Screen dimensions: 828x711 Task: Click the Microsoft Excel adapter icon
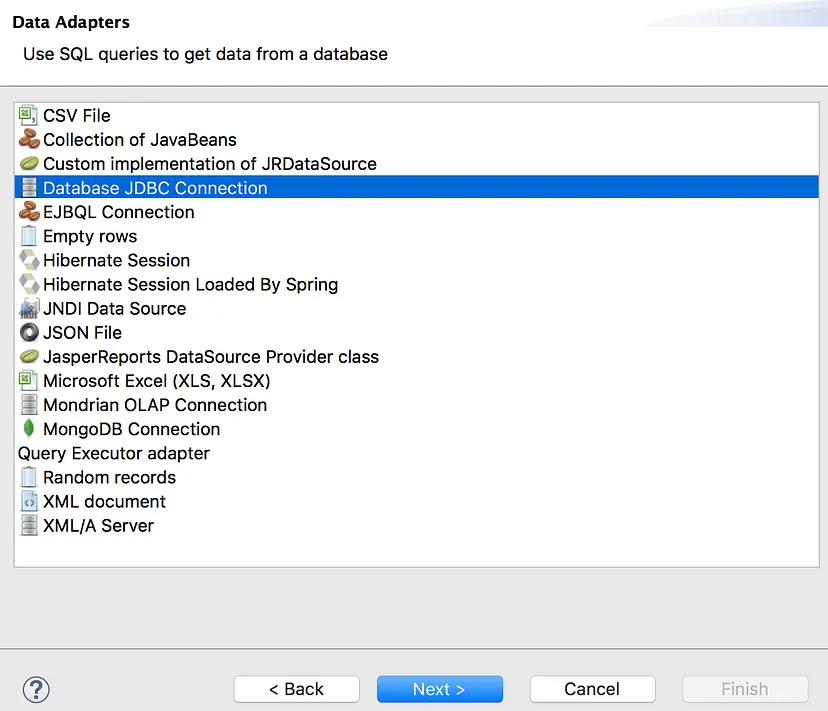29,381
